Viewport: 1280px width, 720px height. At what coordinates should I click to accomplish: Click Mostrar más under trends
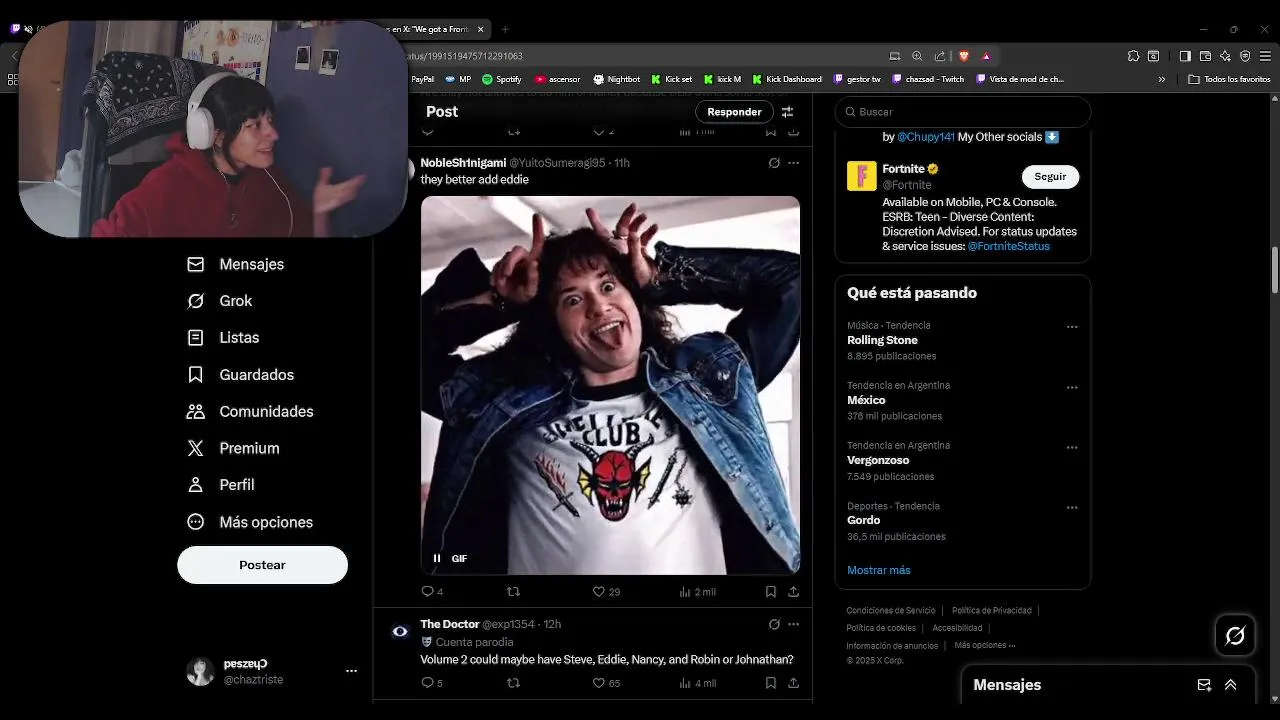point(879,570)
